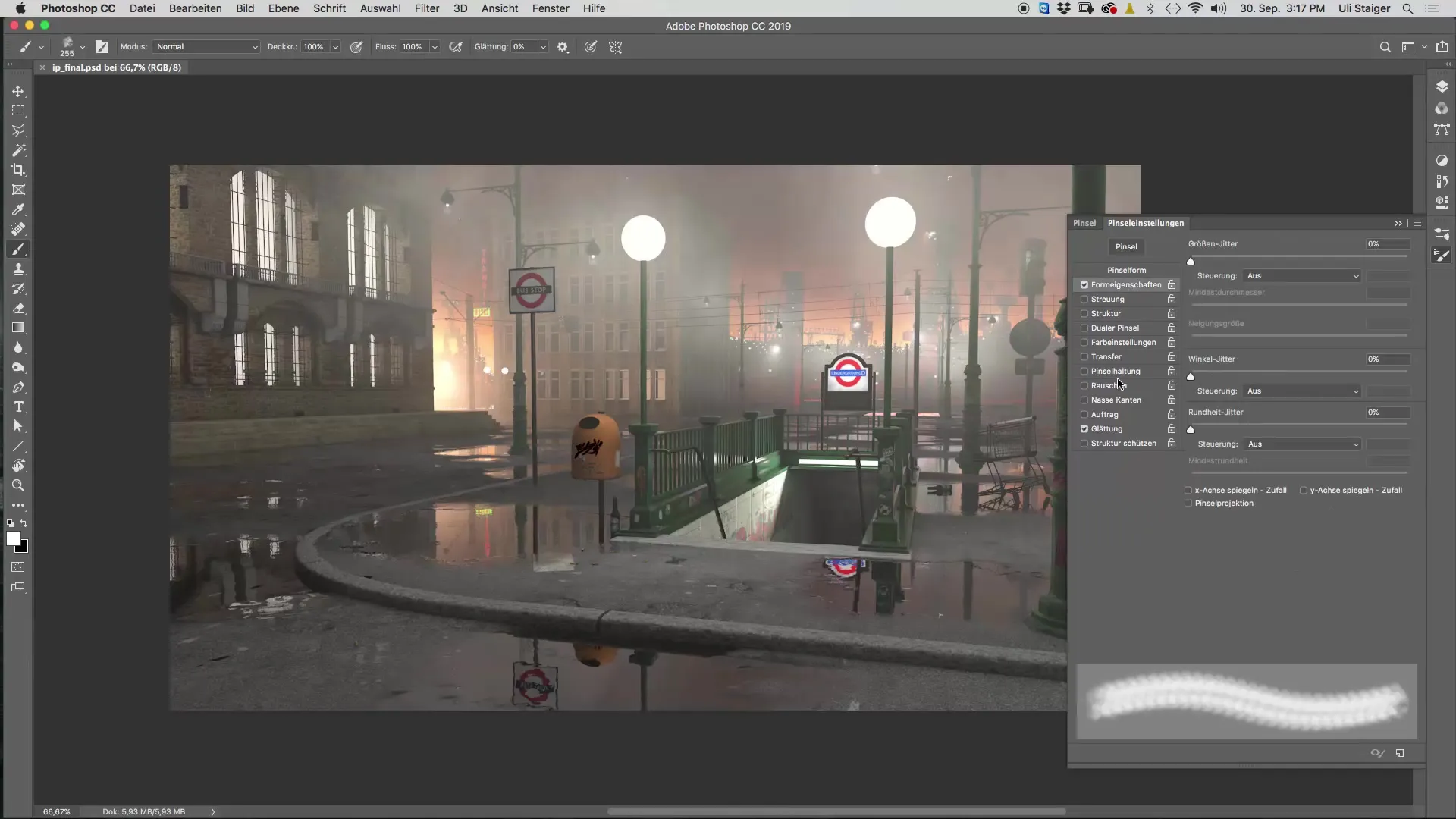Open Größen-Jitter Steuerung dropdown

pyautogui.click(x=1302, y=276)
